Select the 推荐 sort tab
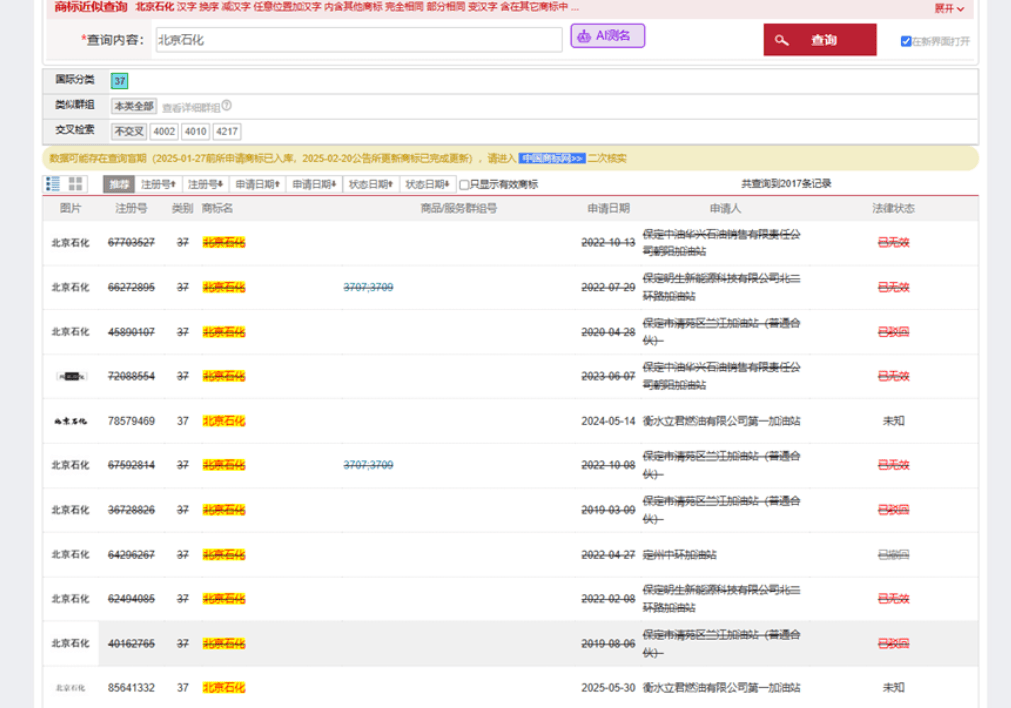The image size is (1011, 708). [x=119, y=184]
